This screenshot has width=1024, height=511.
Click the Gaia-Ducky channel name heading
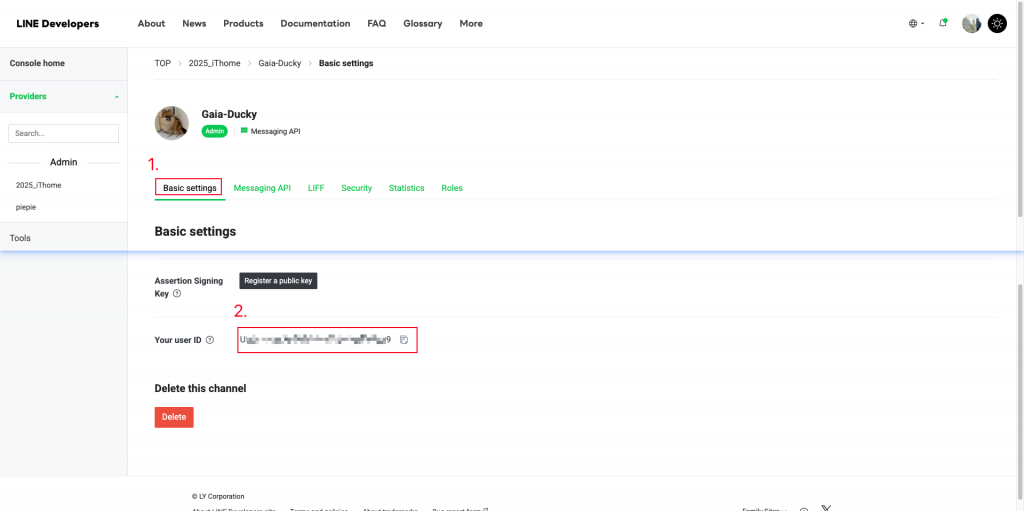(x=229, y=114)
